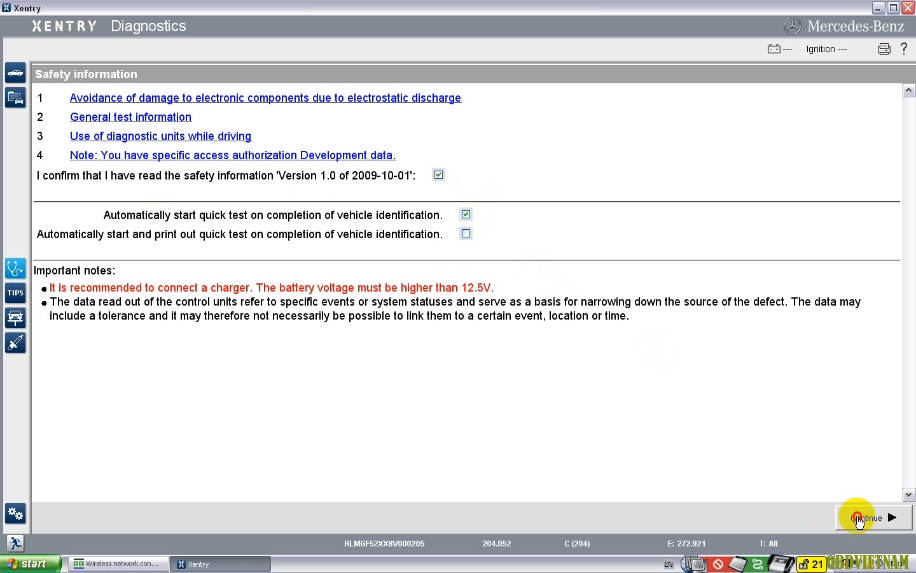Screen dimensions: 916x573
Task: Click the printer icon in header
Action: point(884,49)
